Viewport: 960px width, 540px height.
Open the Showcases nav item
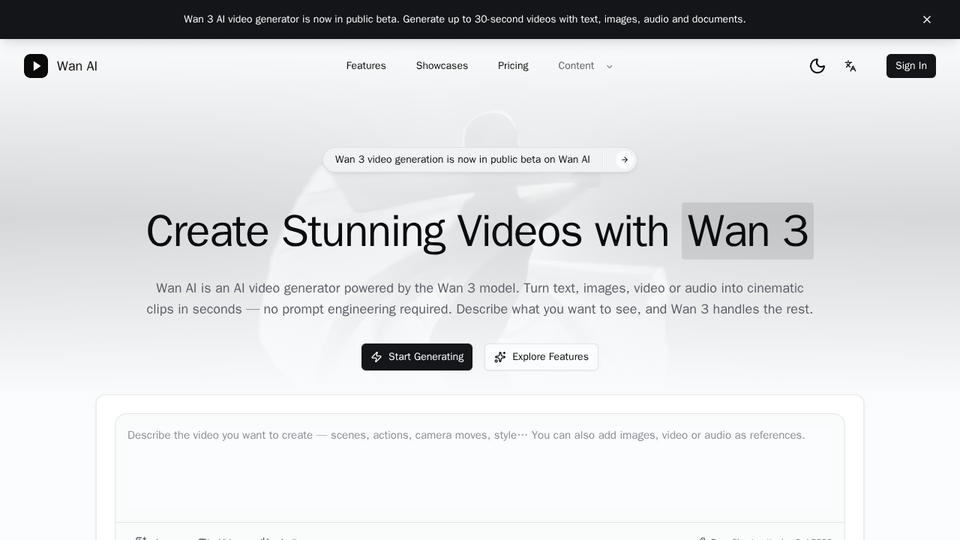pyautogui.click(x=442, y=66)
